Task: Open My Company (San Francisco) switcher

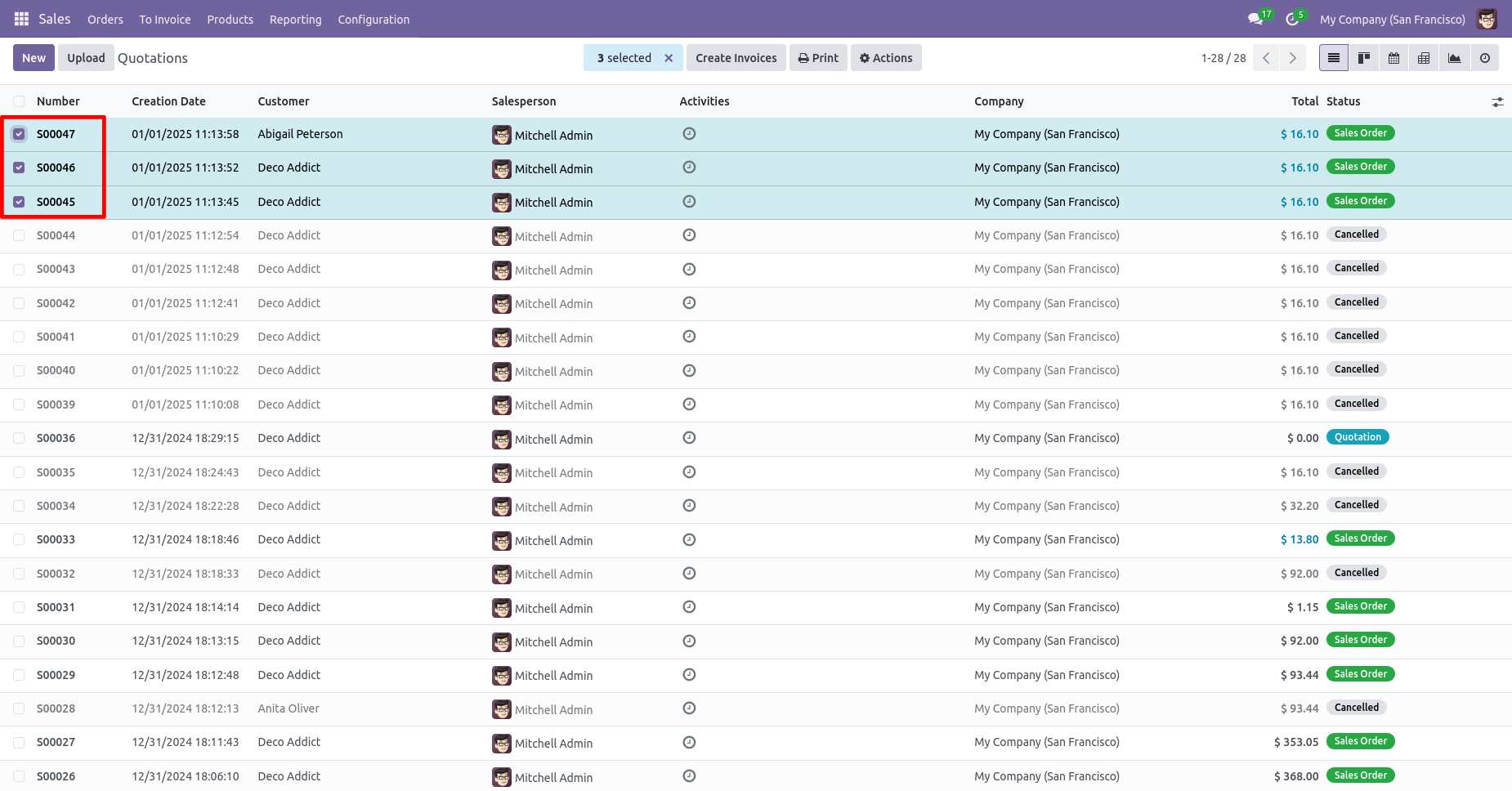Action: click(x=1393, y=20)
